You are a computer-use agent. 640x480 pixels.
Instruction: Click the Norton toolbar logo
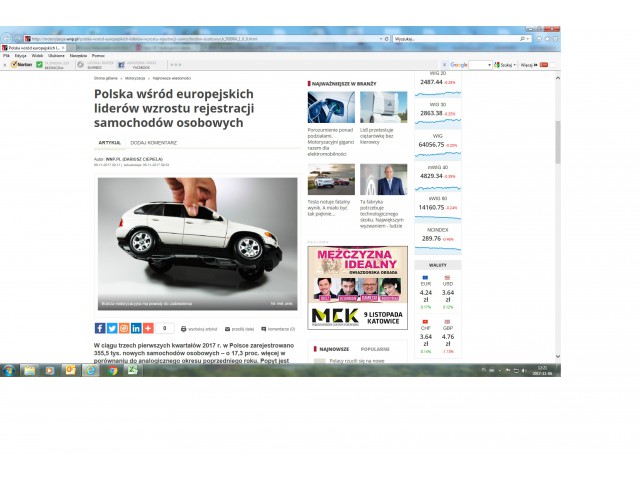18,64
